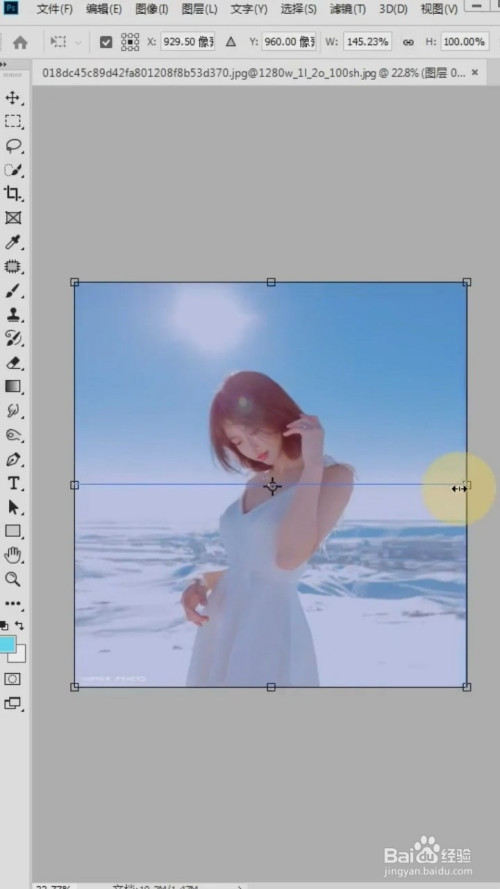
Task: Toggle Quick Mask mode
Action: click(x=12, y=679)
